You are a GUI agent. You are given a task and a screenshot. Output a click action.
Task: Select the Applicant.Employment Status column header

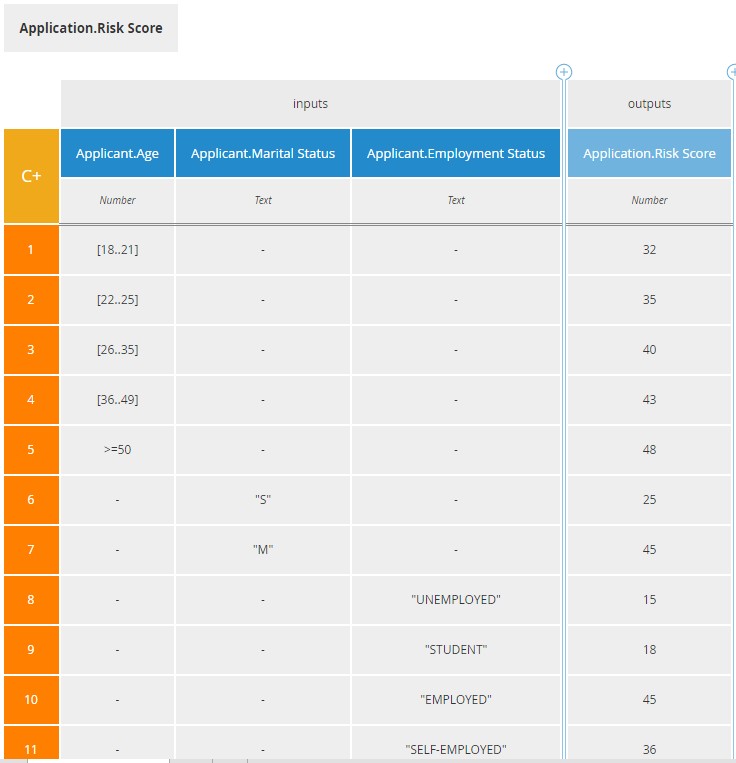pyautogui.click(x=456, y=154)
